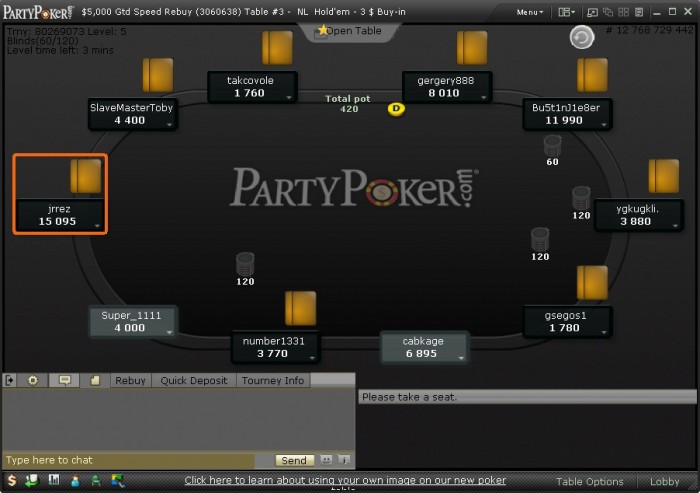Minimize the poker table window

(x=657, y=13)
